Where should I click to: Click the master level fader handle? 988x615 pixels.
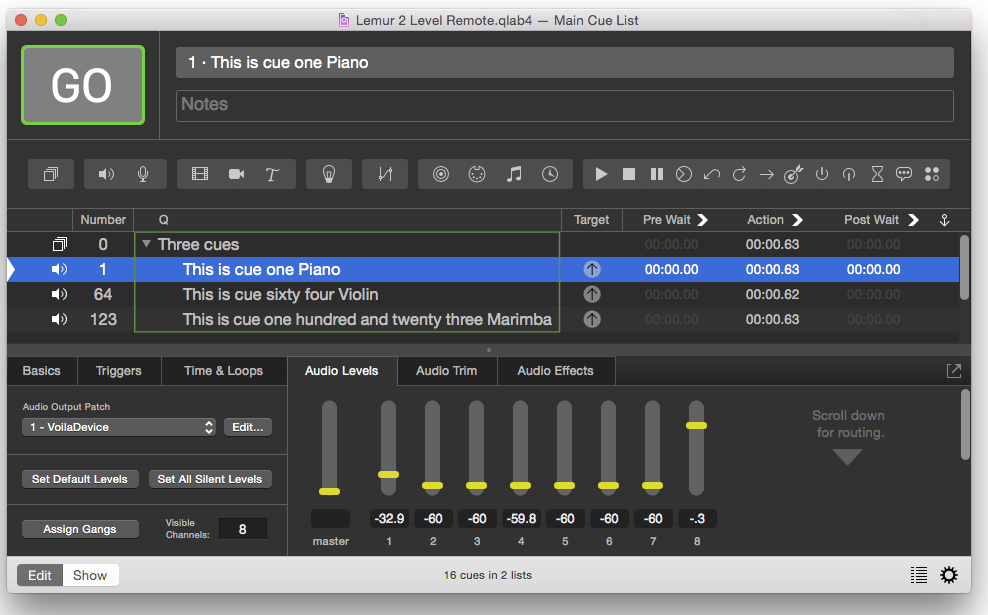click(329, 491)
